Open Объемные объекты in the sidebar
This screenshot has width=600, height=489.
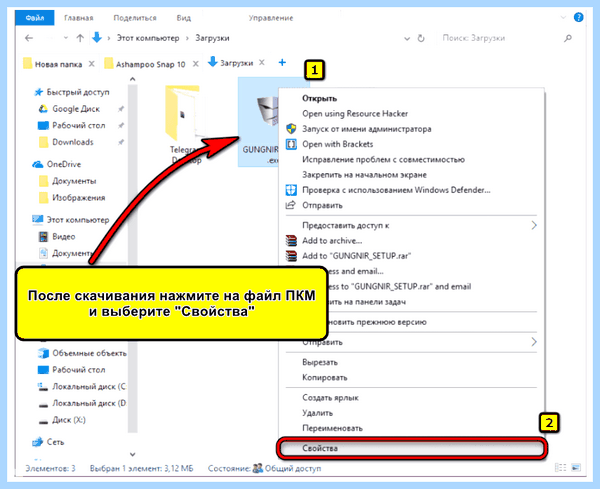[x=82, y=353]
